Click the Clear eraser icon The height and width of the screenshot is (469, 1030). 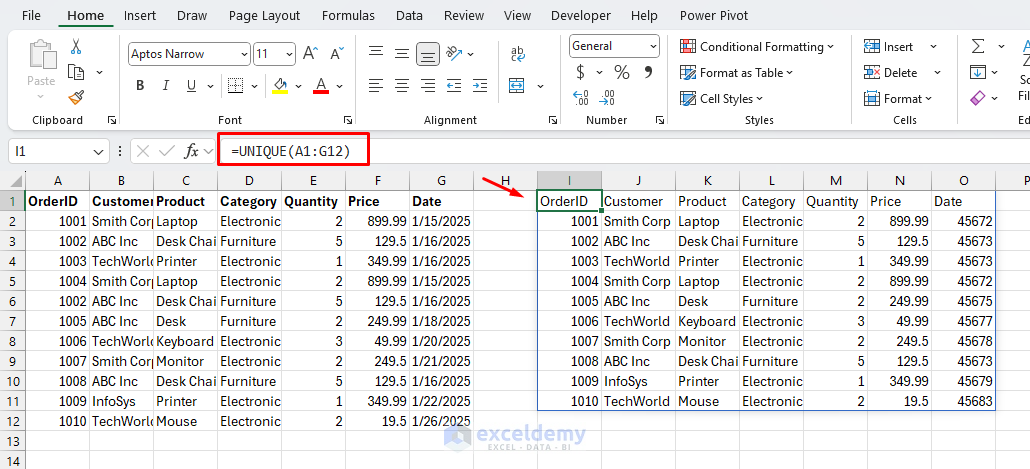pyautogui.click(x=979, y=98)
